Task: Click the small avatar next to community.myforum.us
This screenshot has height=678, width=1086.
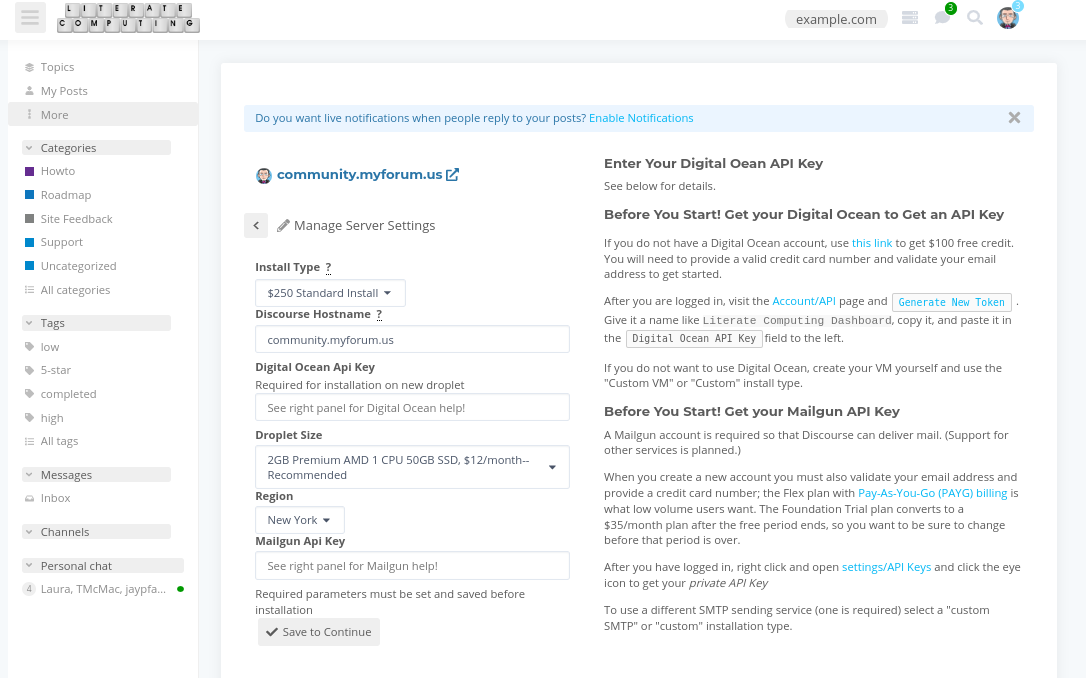Action: pyautogui.click(x=264, y=175)
